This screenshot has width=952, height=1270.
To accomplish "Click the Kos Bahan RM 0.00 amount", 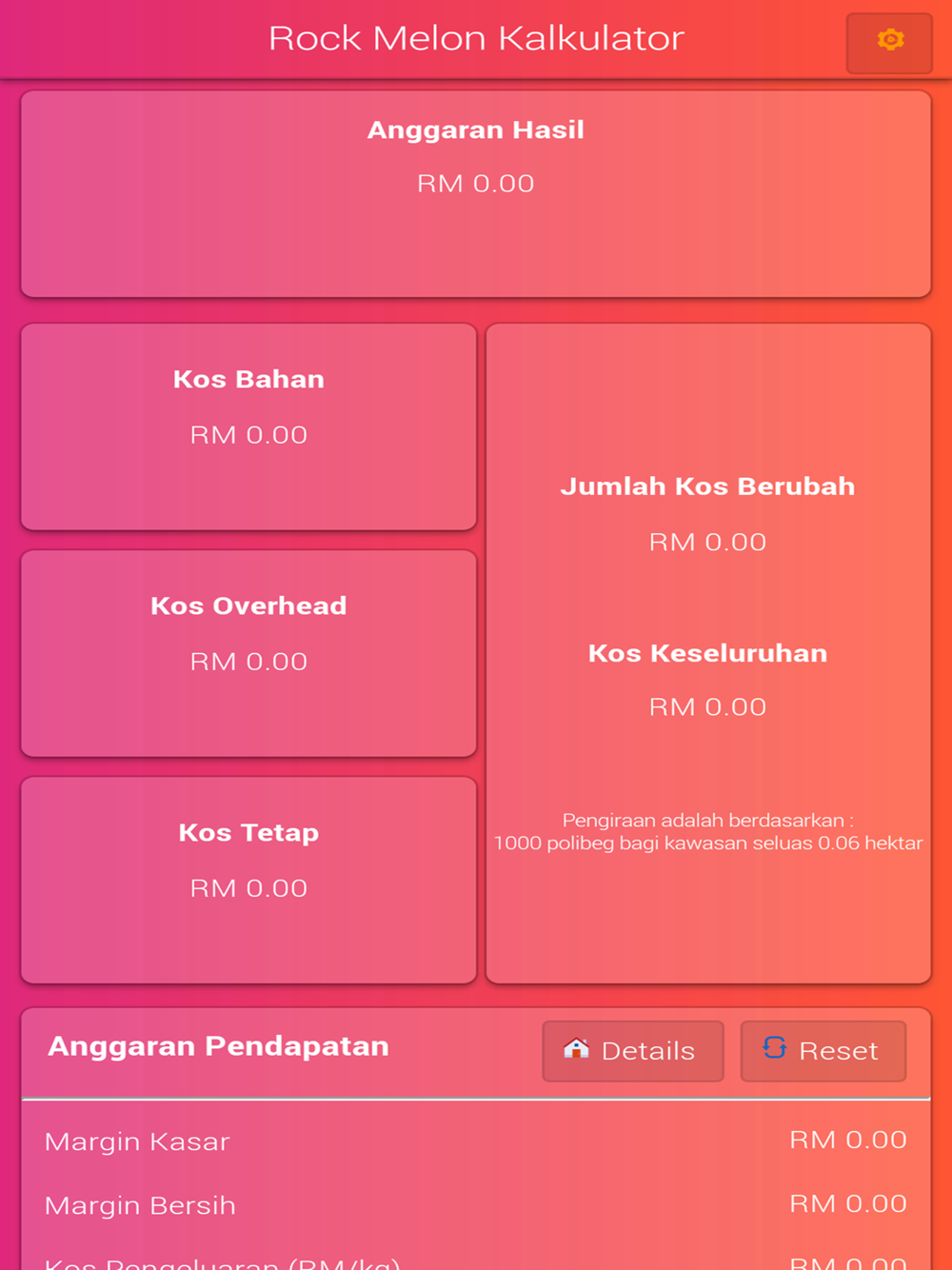I will [x=248, y=435].
